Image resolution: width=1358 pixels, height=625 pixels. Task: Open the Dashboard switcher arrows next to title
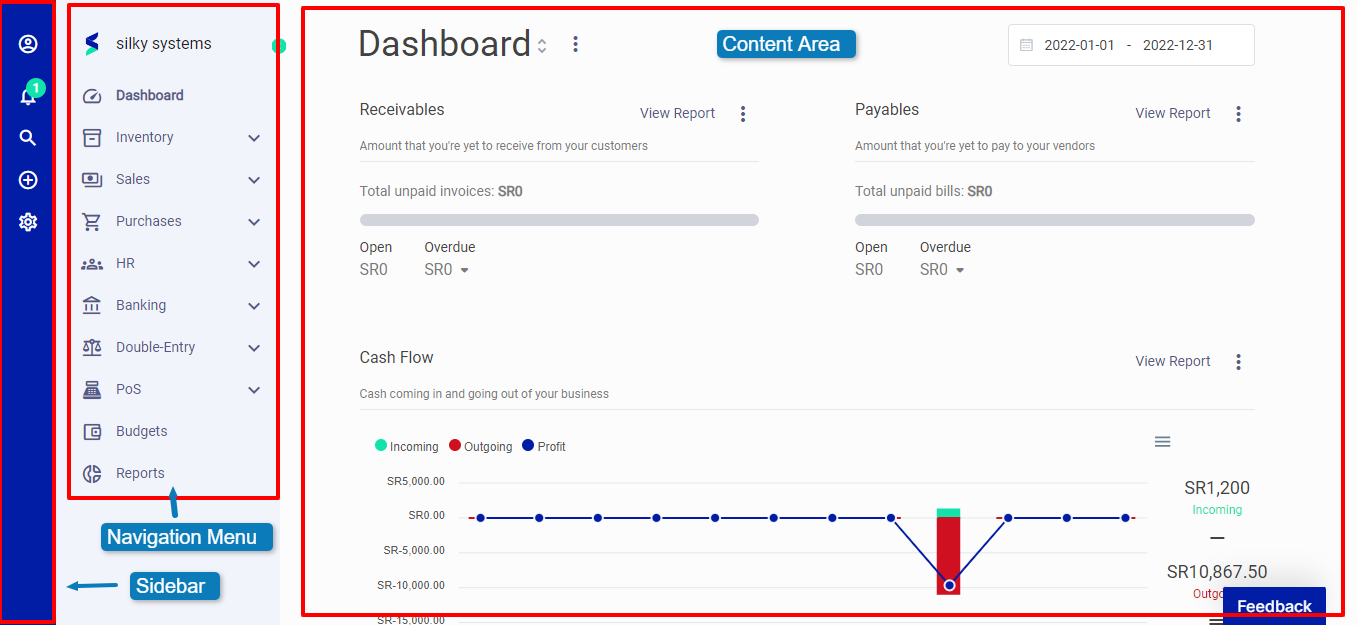(542, 46)
